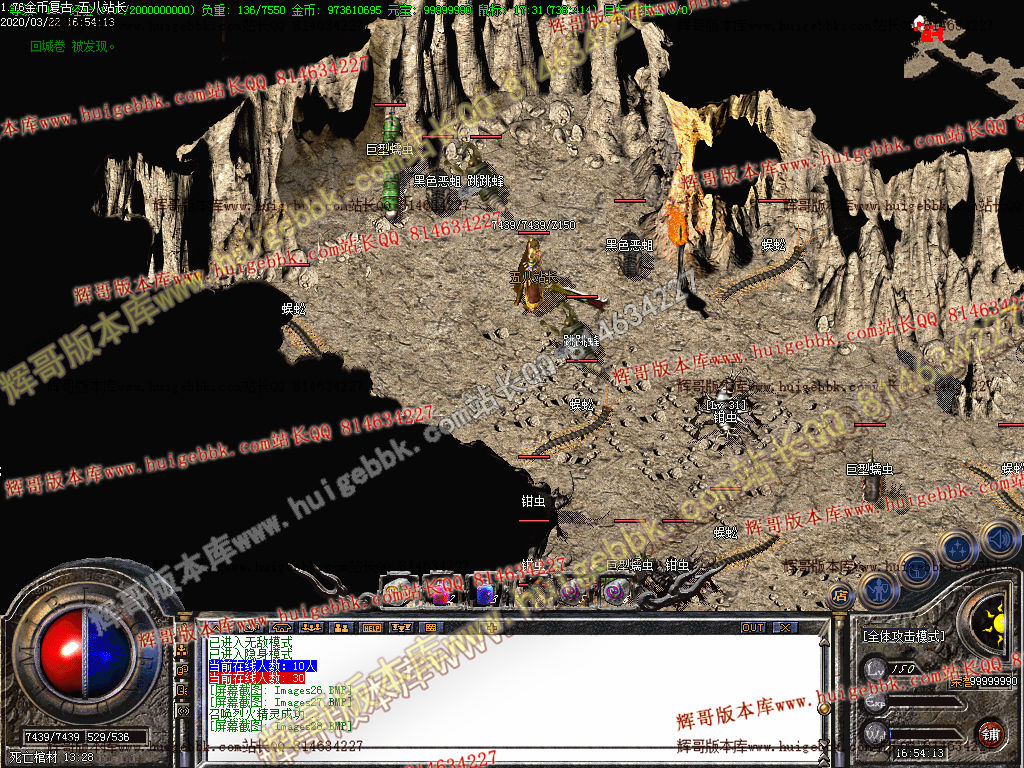Open the guild hierarchy icon right of HELP

click(x=400, y=628)
